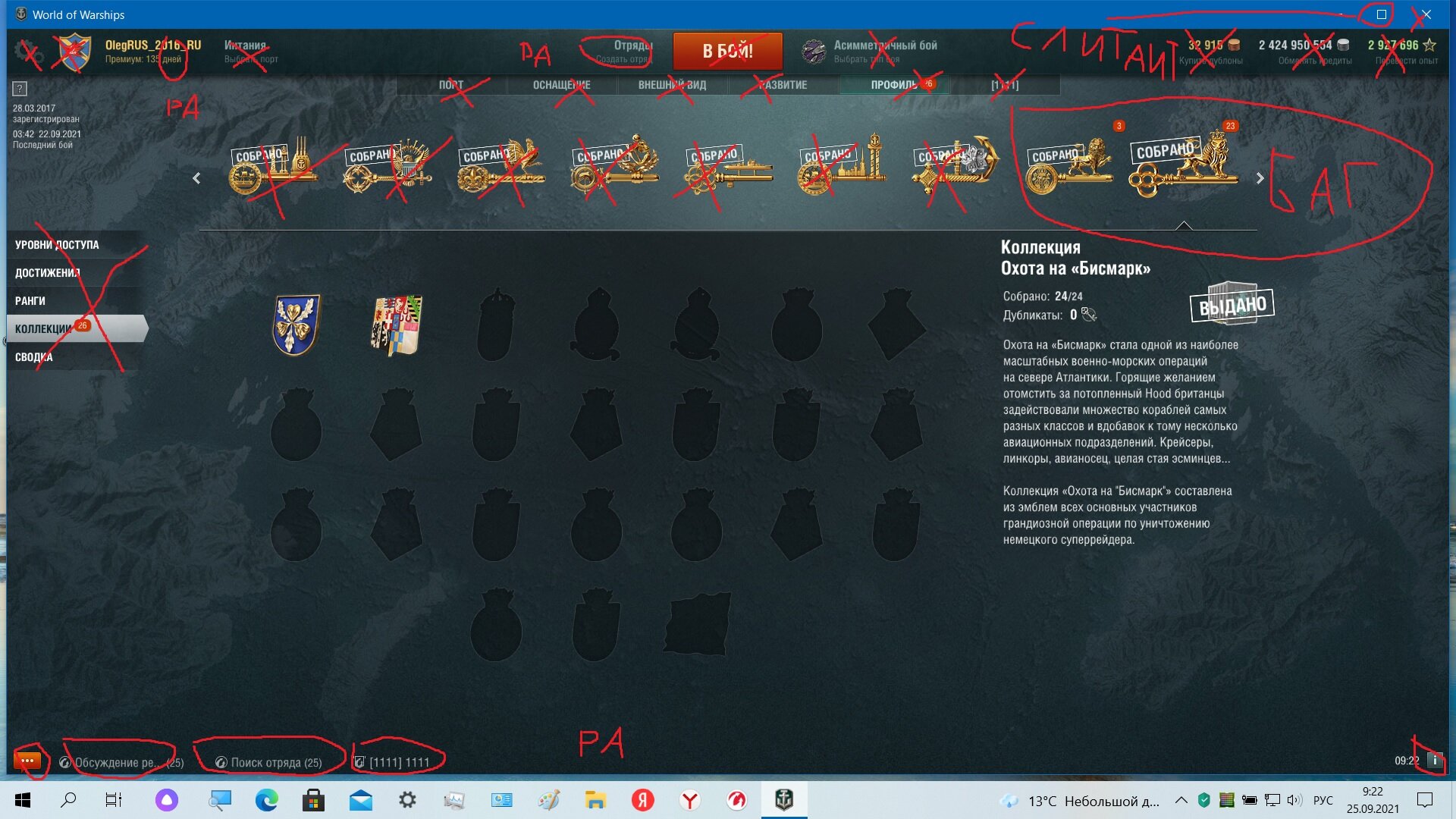
Task: Open the help question mark icon
Action: point(20,89)
